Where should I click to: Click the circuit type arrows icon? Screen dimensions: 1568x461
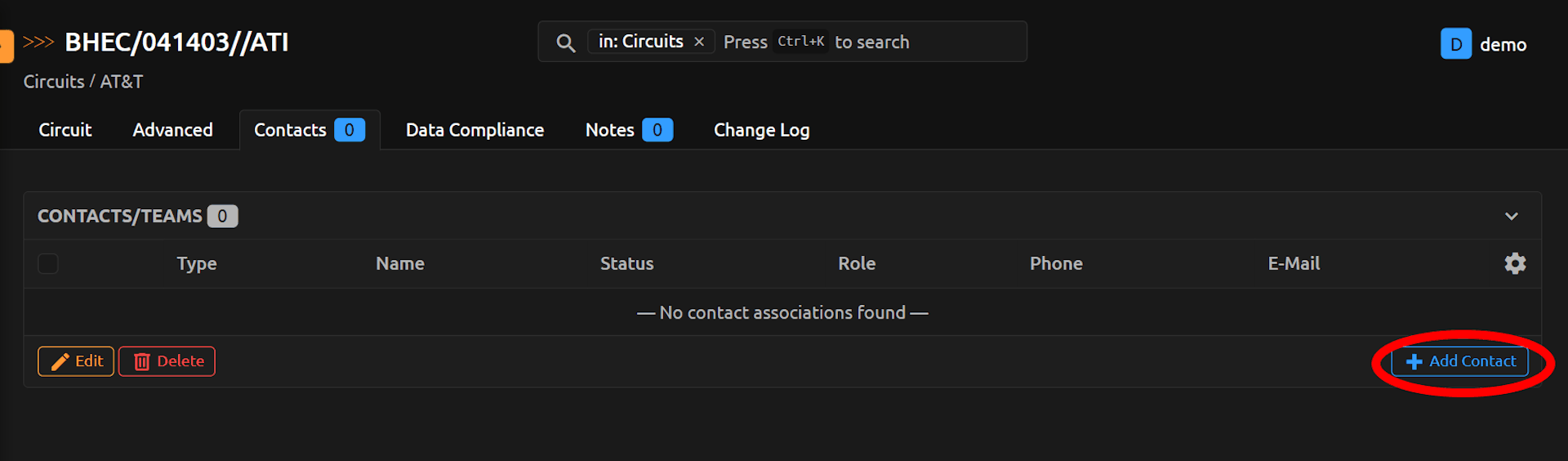pos(38,42)
